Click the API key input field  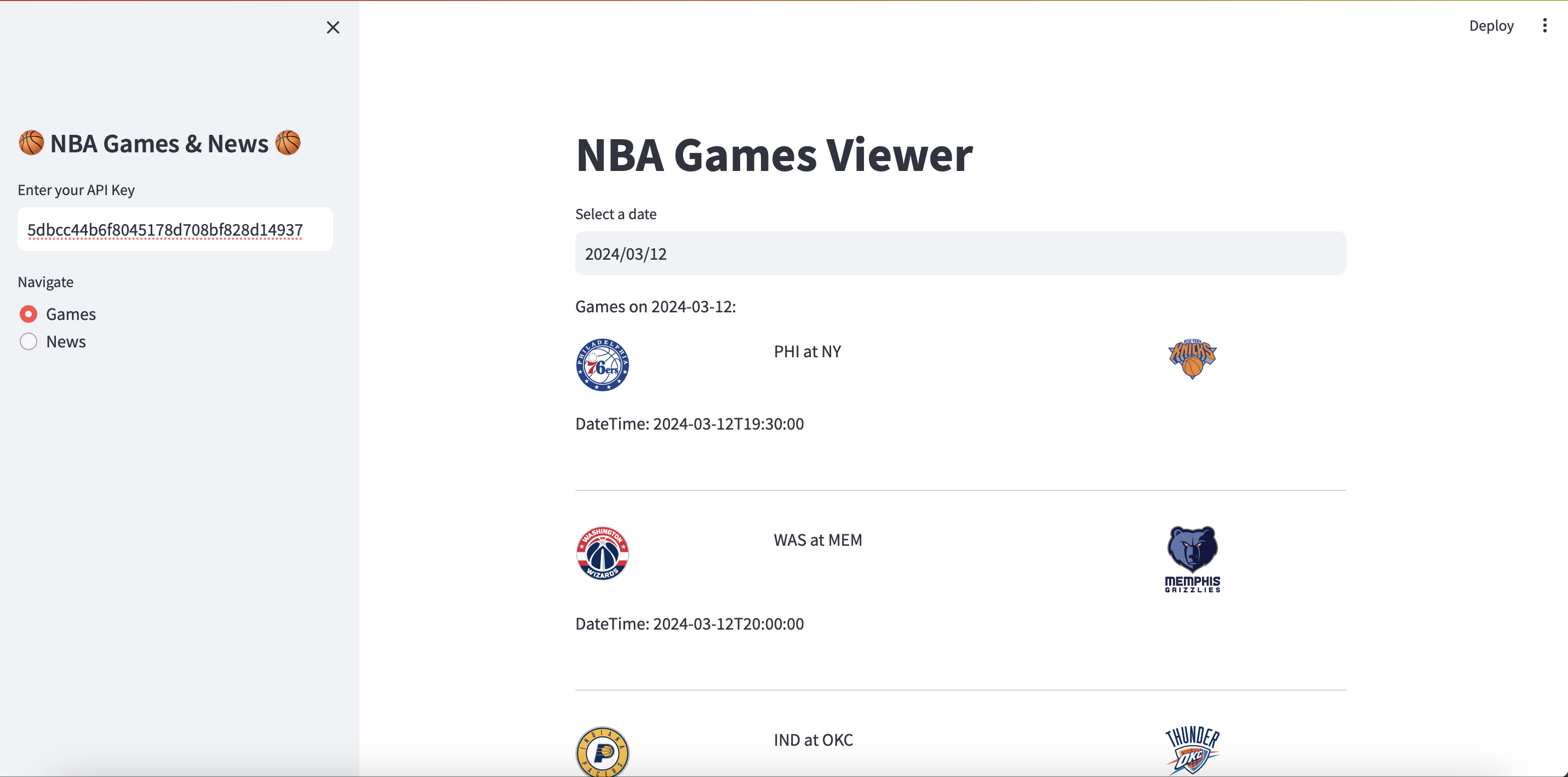tap(175, 230)
